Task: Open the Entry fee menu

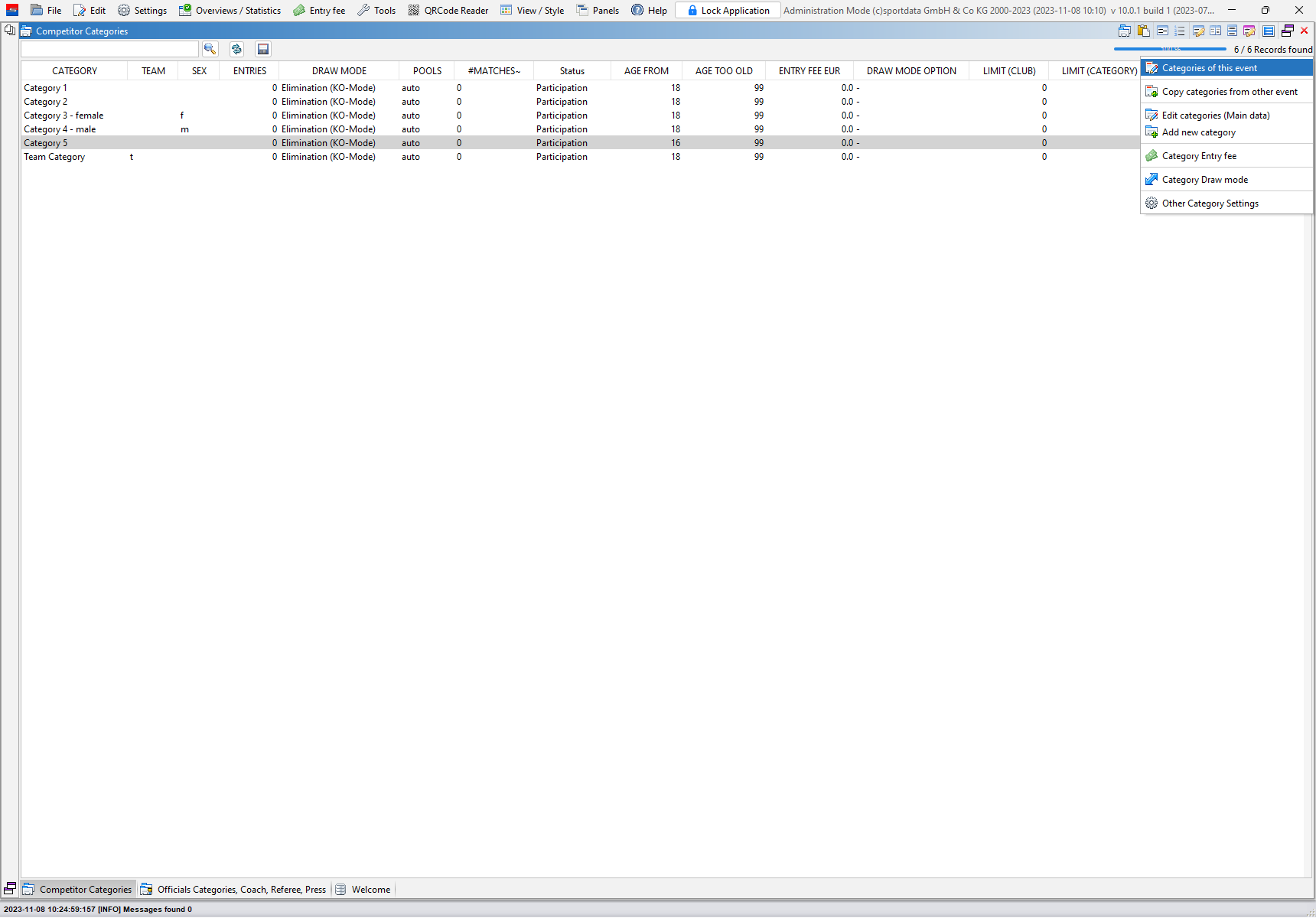Action: click(319, 10)
